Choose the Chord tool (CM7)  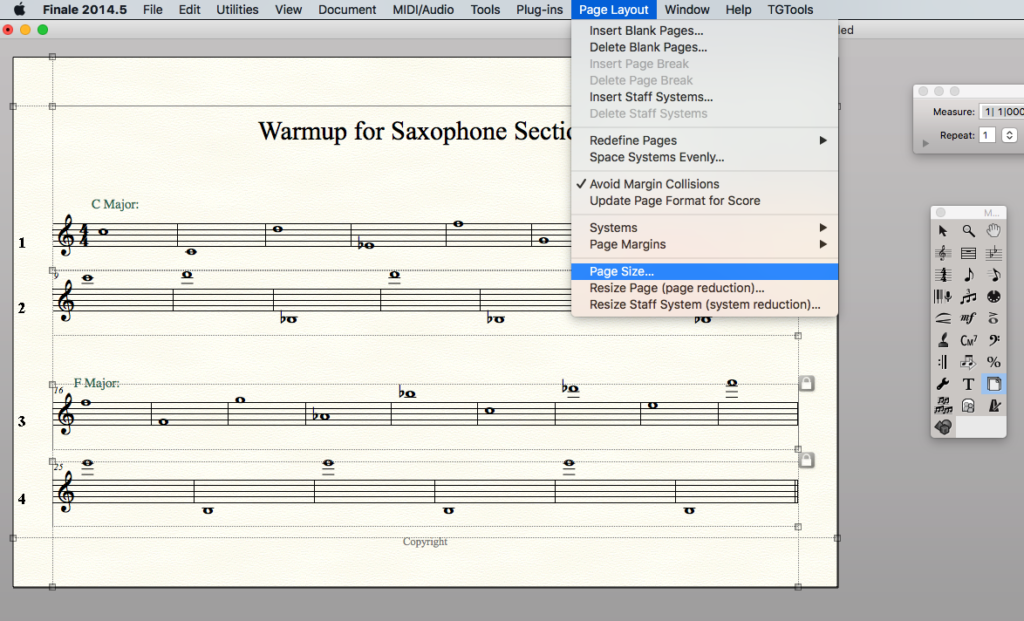point(968,340)
